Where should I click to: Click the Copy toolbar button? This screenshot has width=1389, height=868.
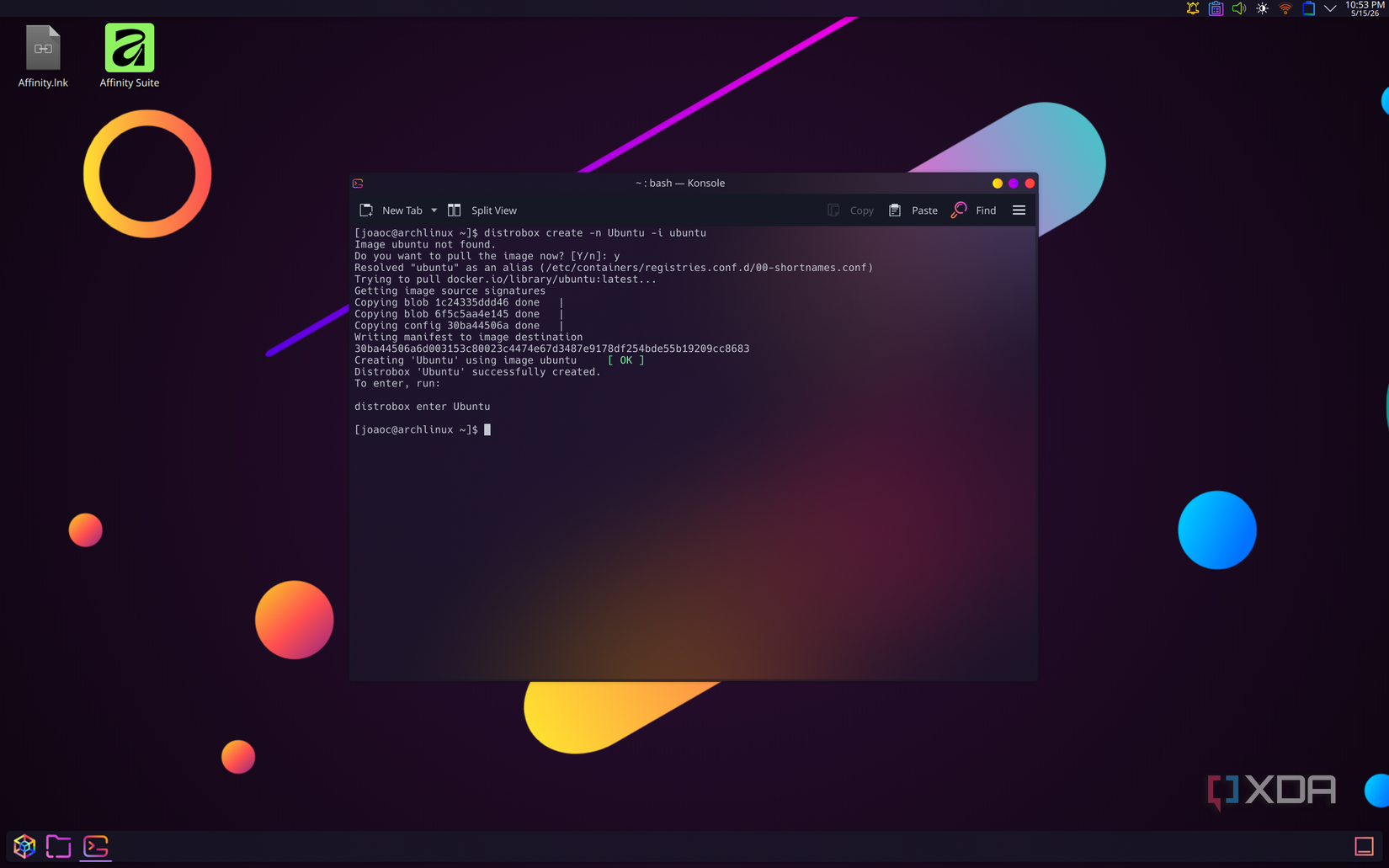850,210
